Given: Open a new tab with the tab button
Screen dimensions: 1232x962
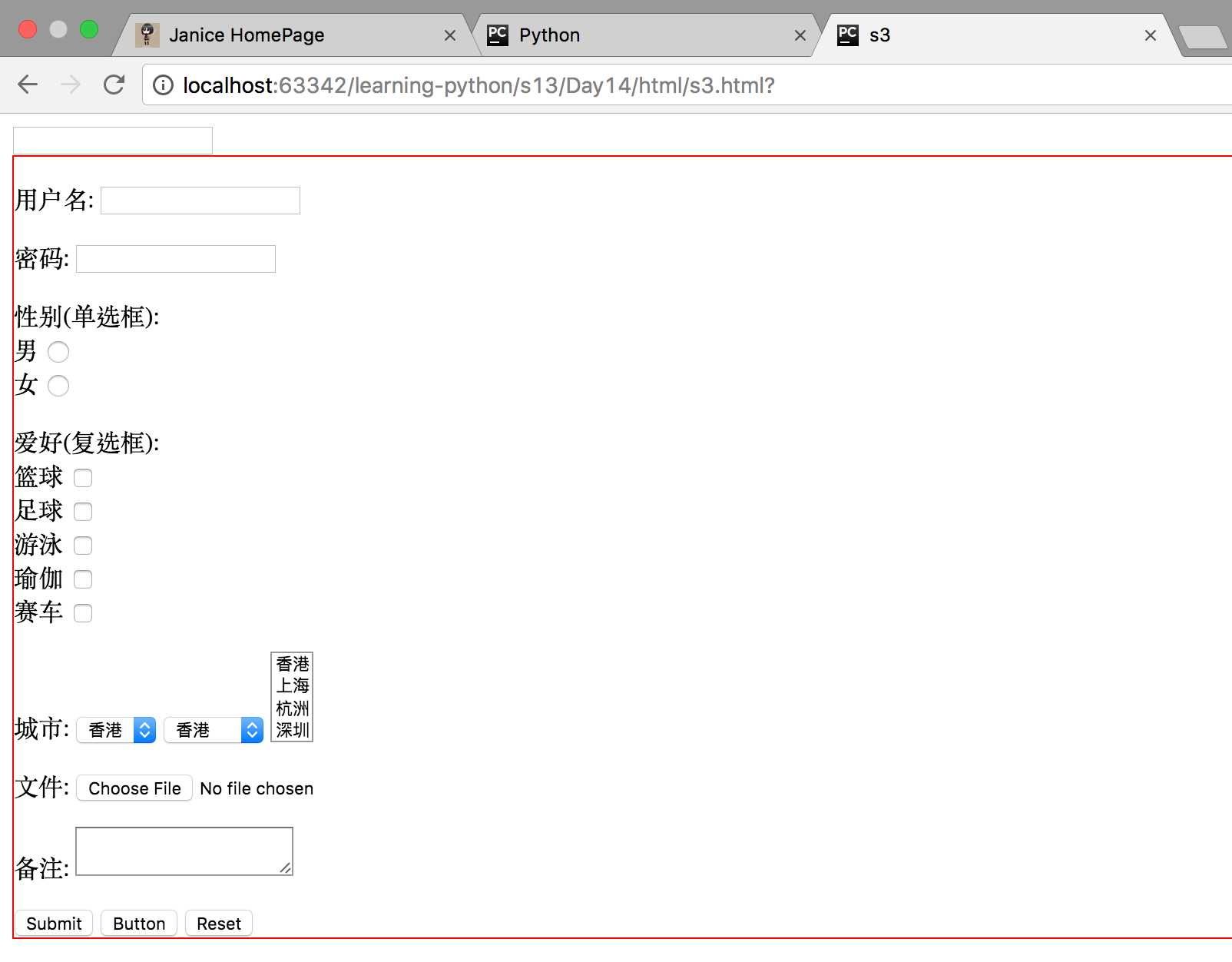Looking at the screenshot, I should pos(1203,37).
